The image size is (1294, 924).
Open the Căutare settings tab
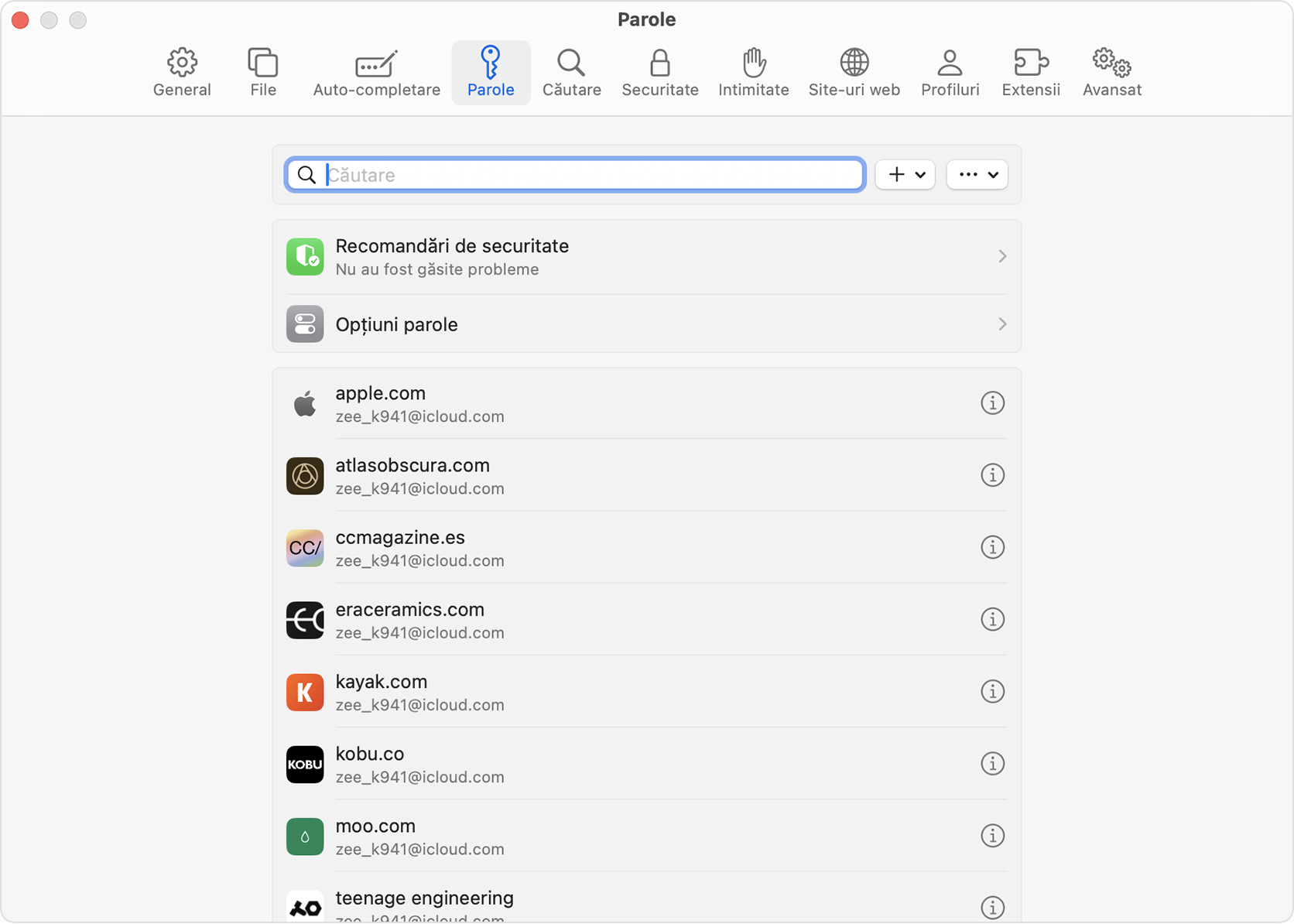pyautogui.click(x=572, y=73)
